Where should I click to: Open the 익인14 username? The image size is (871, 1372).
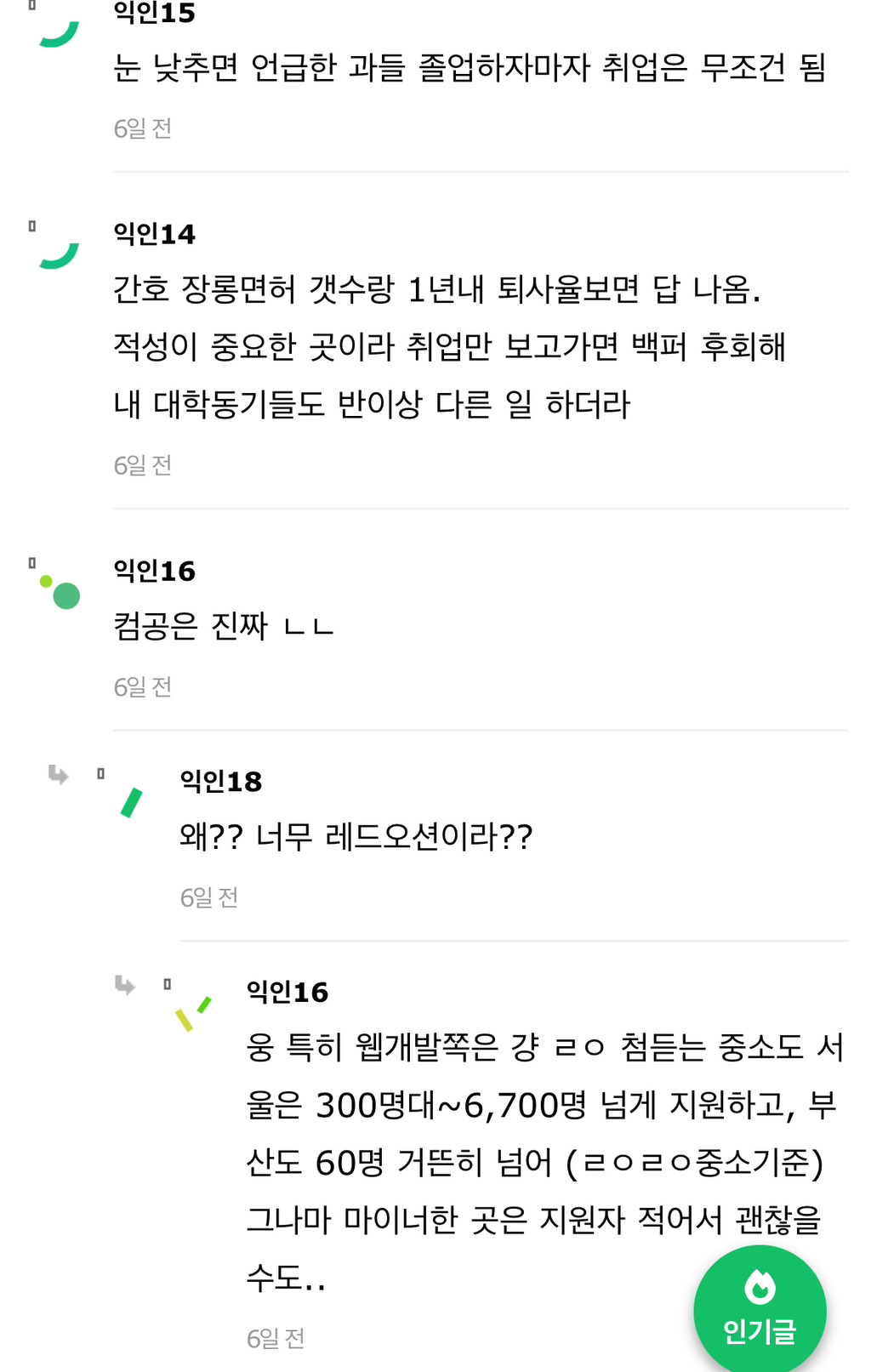[x=154, y=234]
